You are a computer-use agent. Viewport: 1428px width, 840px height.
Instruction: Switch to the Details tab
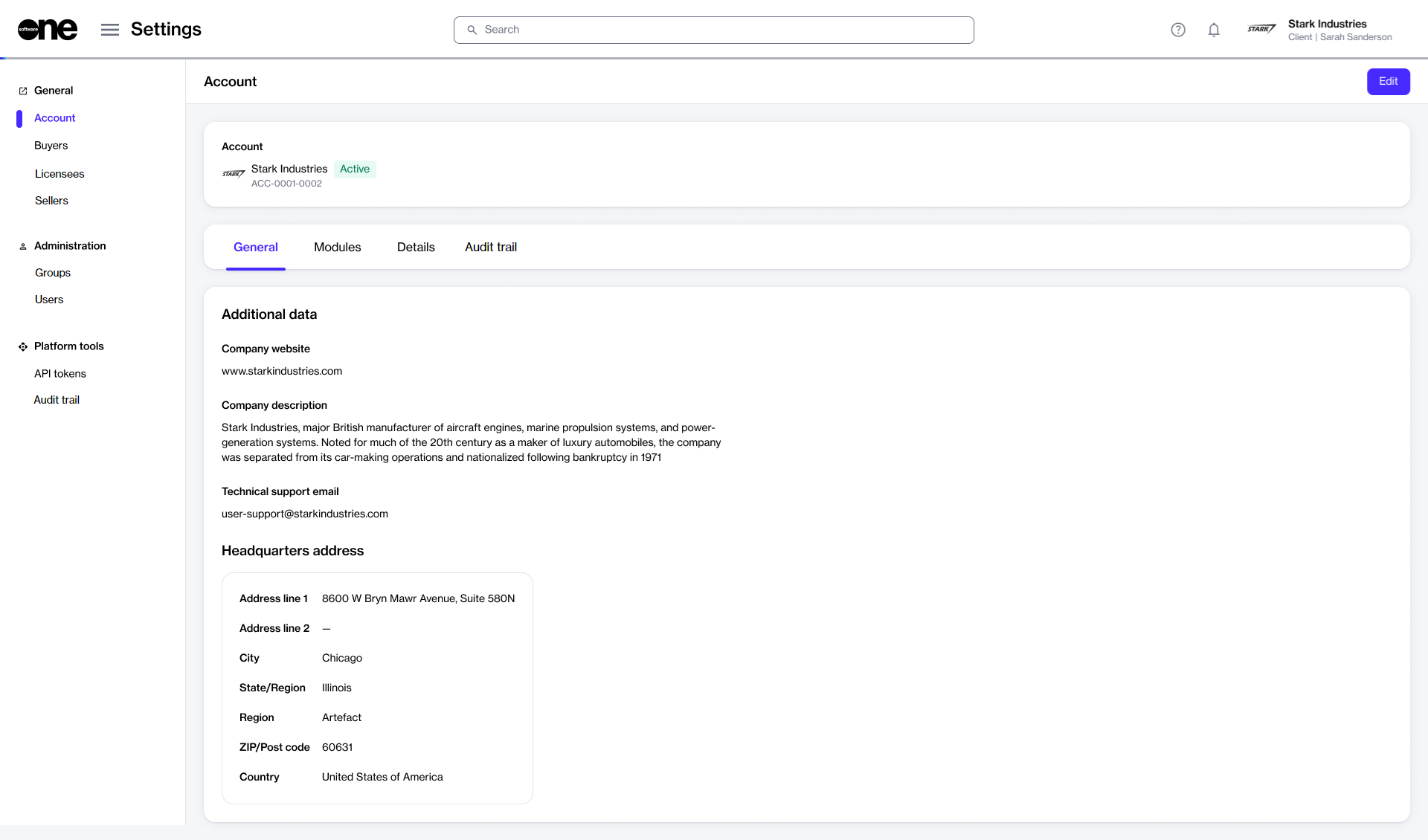(416, 248)
